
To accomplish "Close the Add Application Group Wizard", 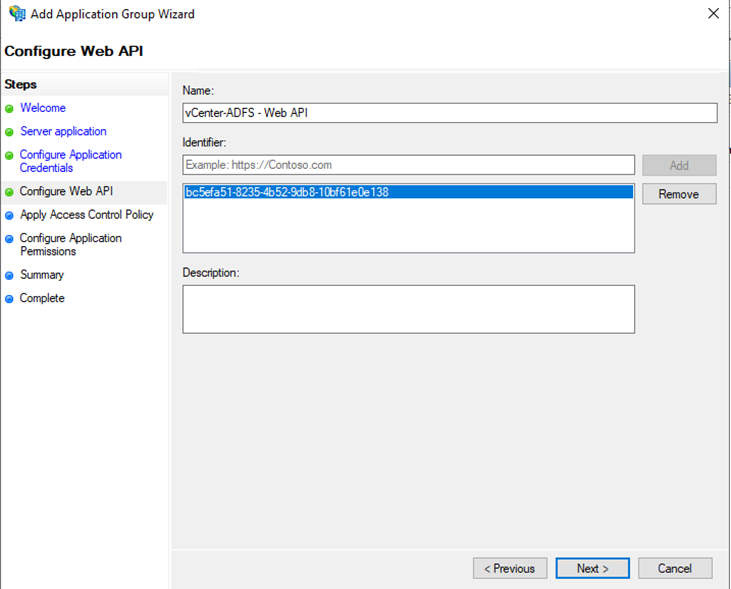I will (x=713, y=14).
